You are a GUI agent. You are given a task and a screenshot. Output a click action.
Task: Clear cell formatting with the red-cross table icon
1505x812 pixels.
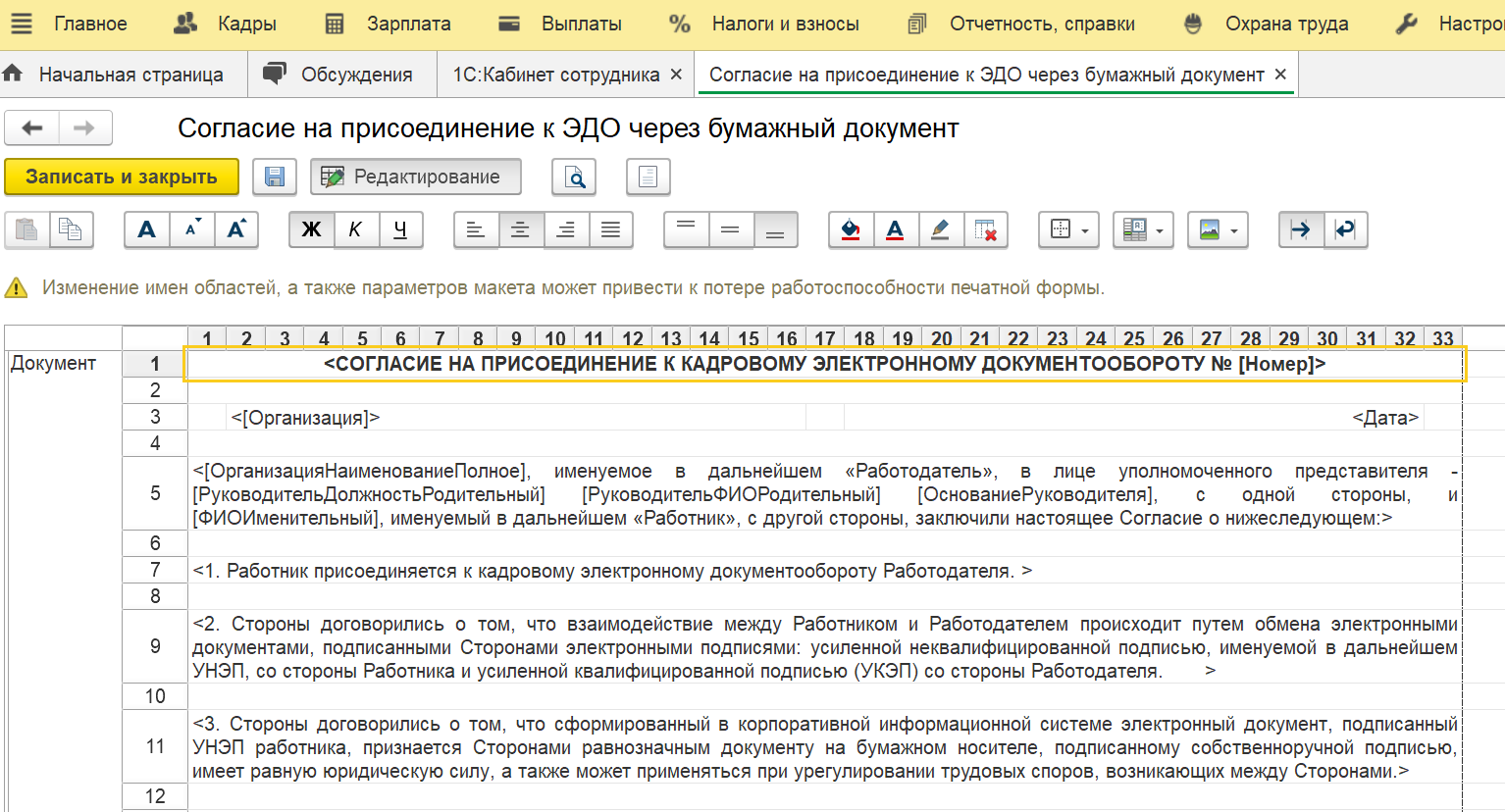[986, 229]
